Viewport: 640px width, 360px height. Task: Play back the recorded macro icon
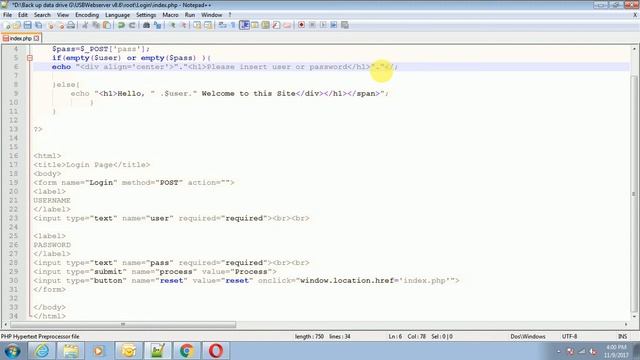click(x=323, y=25)
